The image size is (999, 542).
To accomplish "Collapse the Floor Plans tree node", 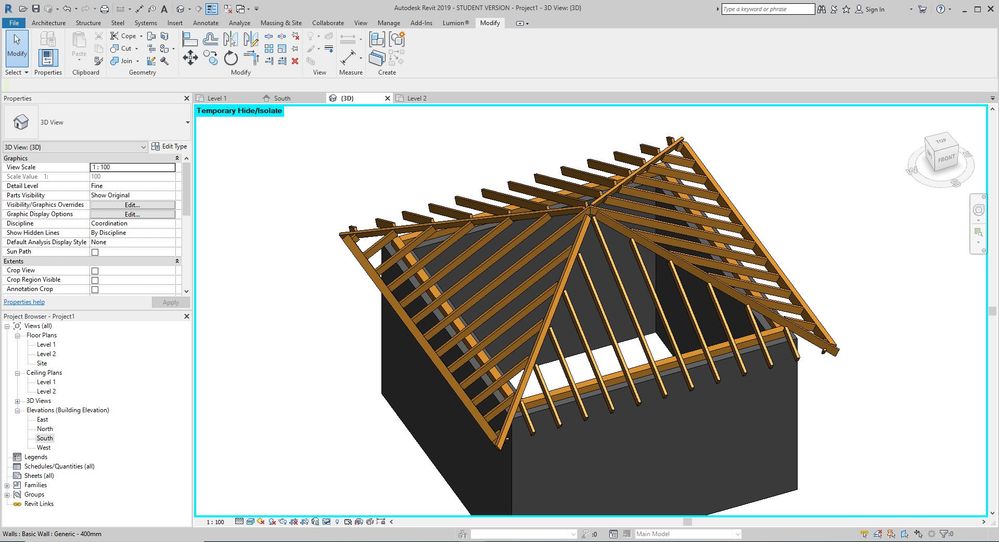I will click(x=18, y=335).
